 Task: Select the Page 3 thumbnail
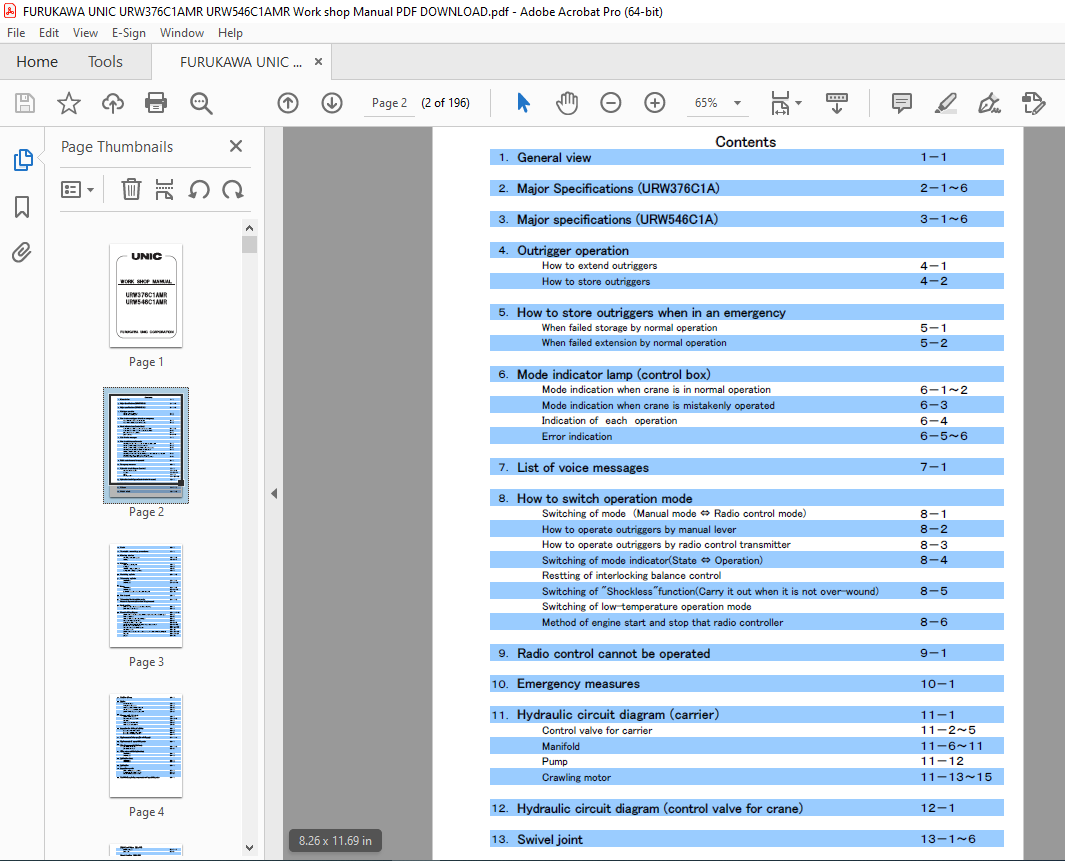click(x=146, y=596)
